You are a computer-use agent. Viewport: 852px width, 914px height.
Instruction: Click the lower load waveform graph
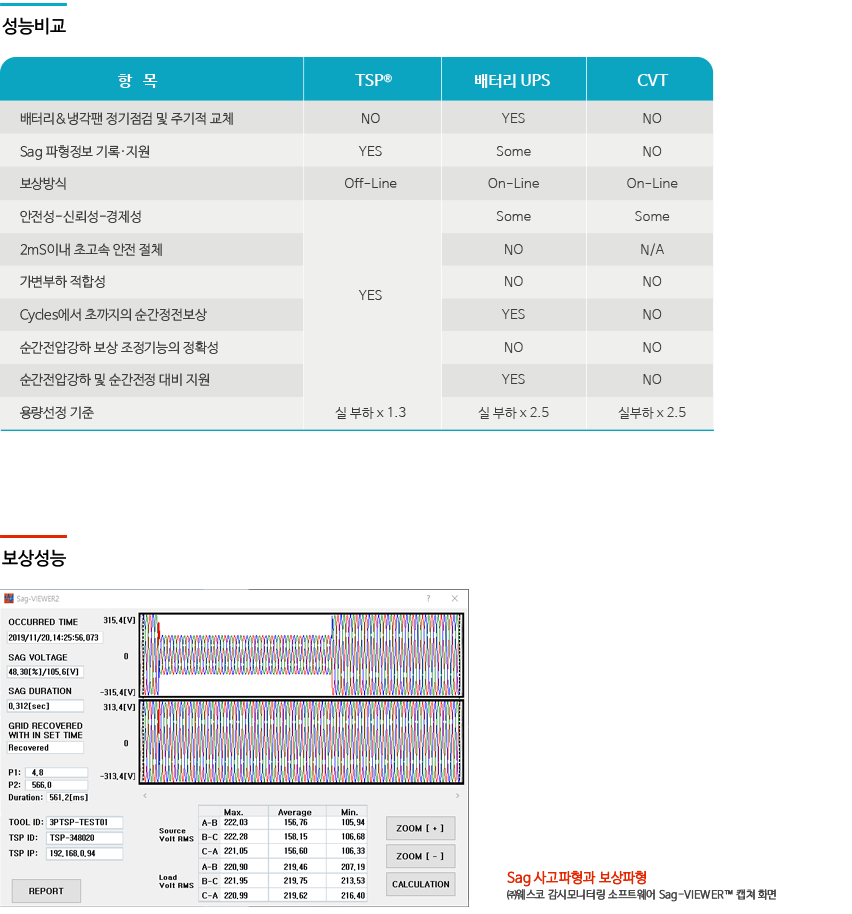tap(301, 742)
